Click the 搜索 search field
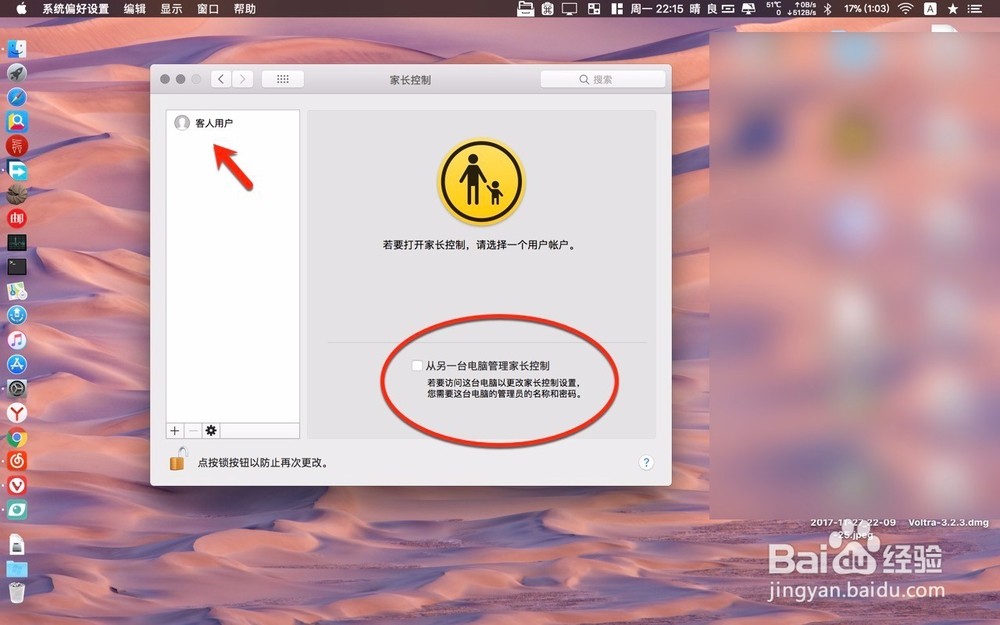Screen dimensions: 1000x625 click(x=603, y=79)
